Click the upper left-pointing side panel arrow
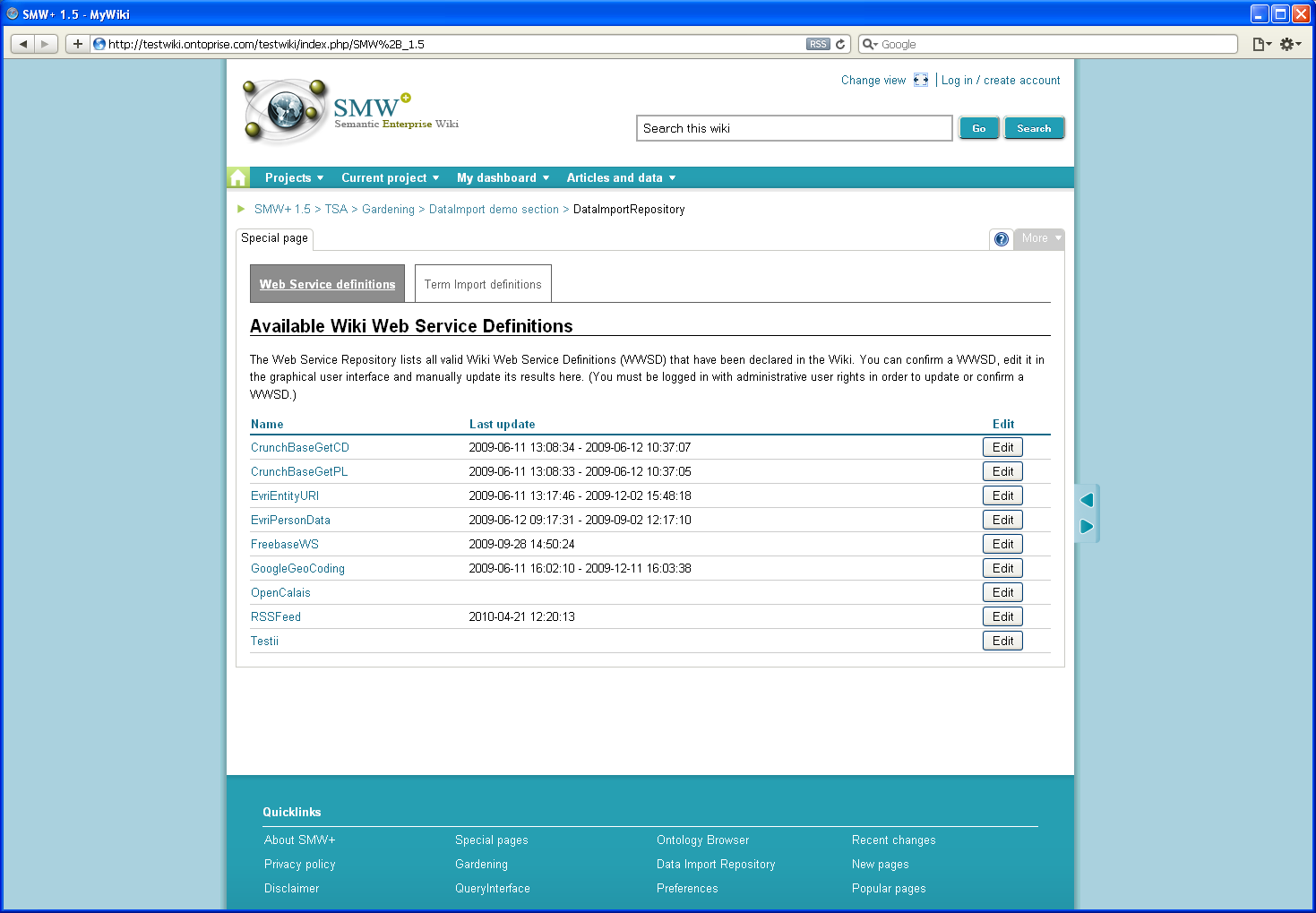 pyautogui.click(x=1087, y=500)
